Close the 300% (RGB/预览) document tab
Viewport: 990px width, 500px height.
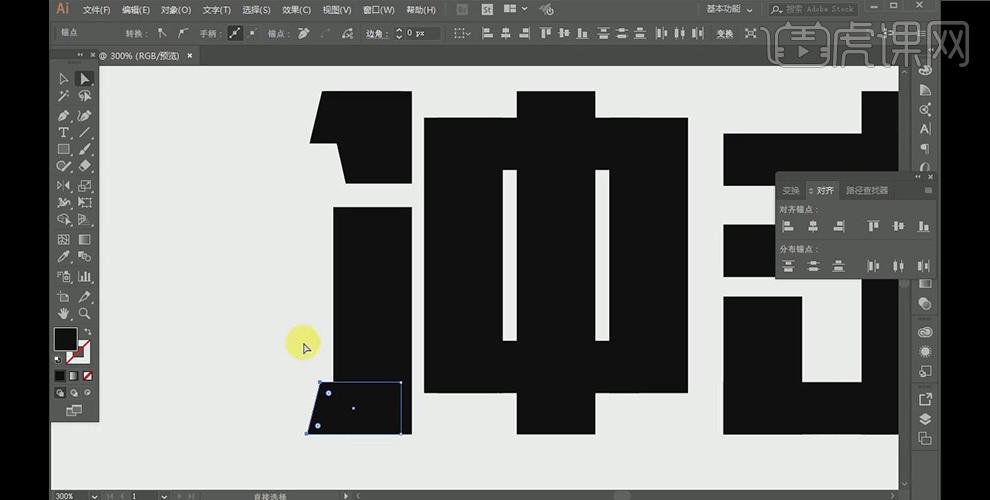tap(189, 56)
